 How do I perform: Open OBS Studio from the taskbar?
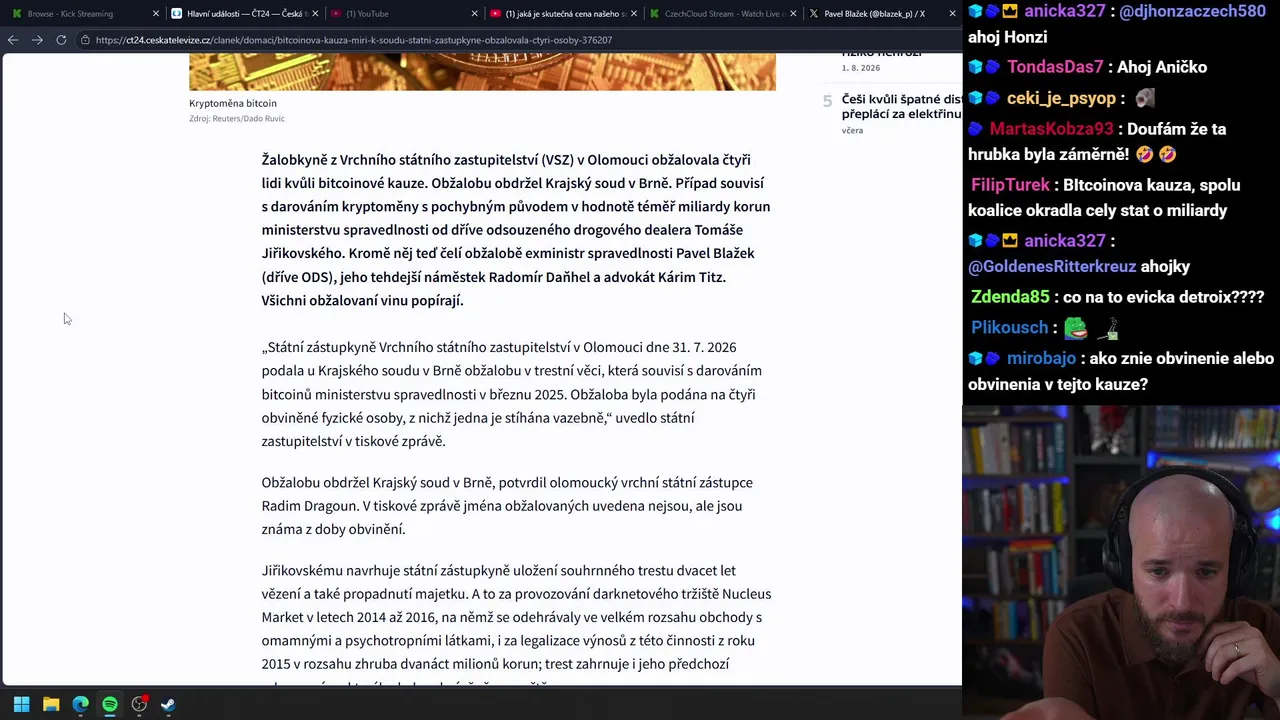coord(139,704)
